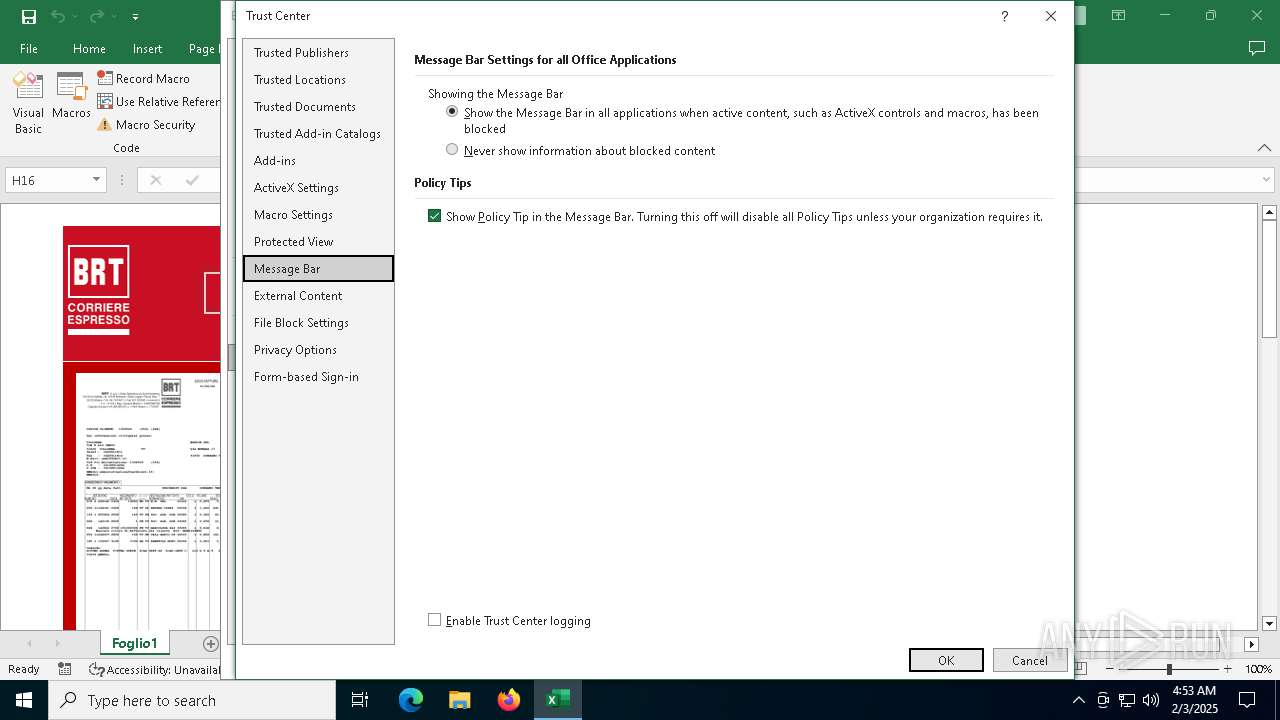This screenshot has height=720, width=1280.
Task: Open Trusted Publishers settings
Action: coord(318,52)
